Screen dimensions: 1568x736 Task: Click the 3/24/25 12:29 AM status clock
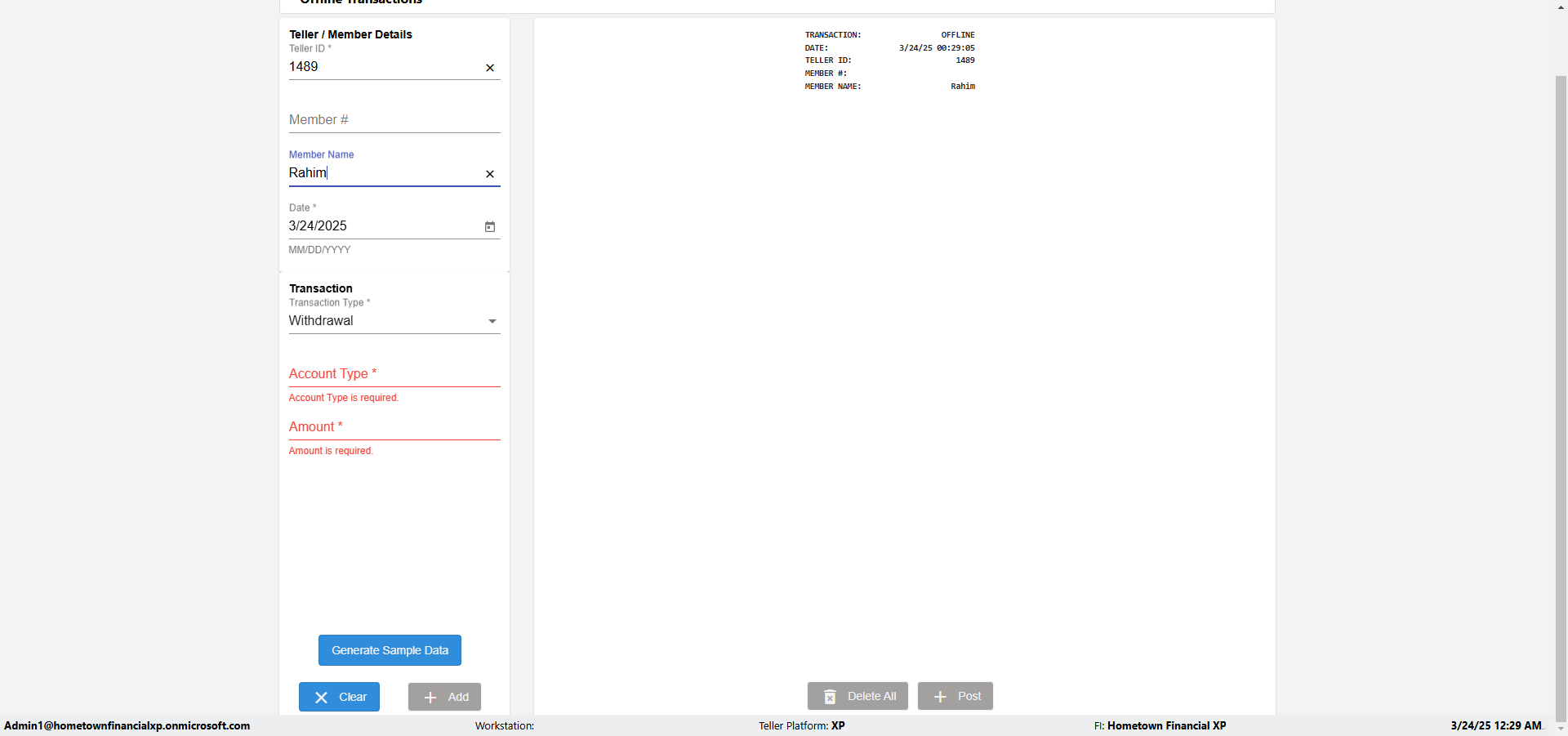click(1496, 725)
